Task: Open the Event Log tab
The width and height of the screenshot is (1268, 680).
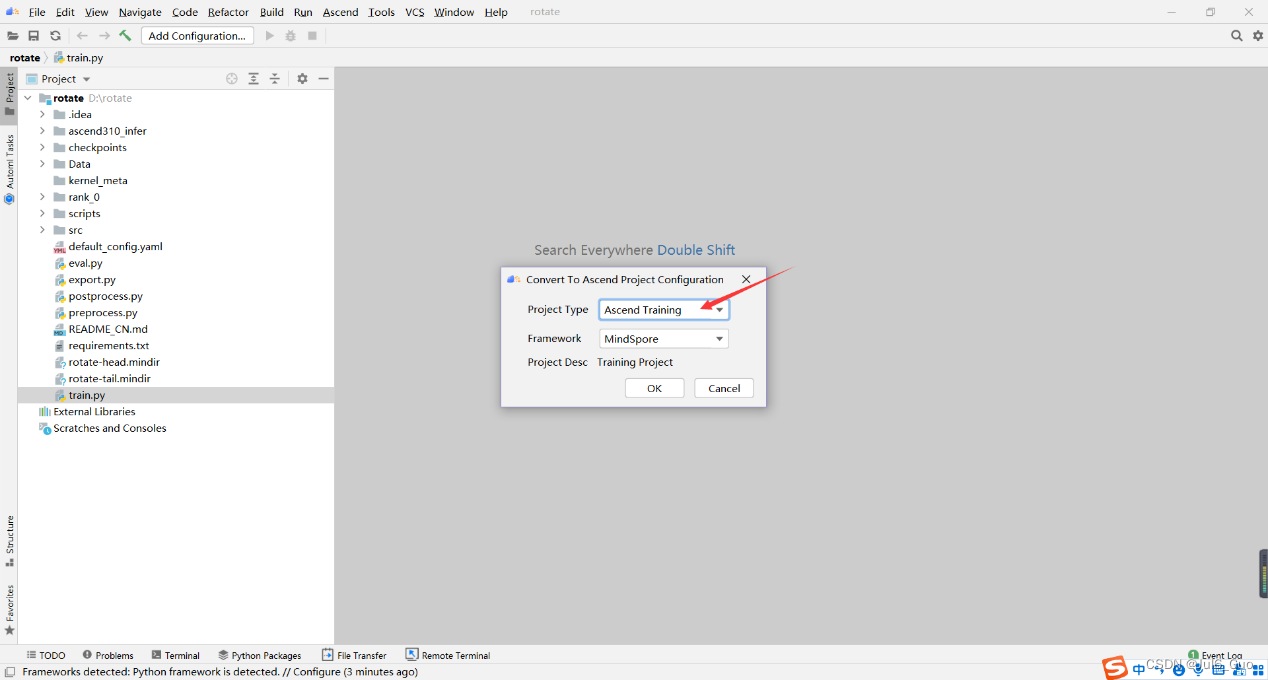Action: coord(1216,656)
